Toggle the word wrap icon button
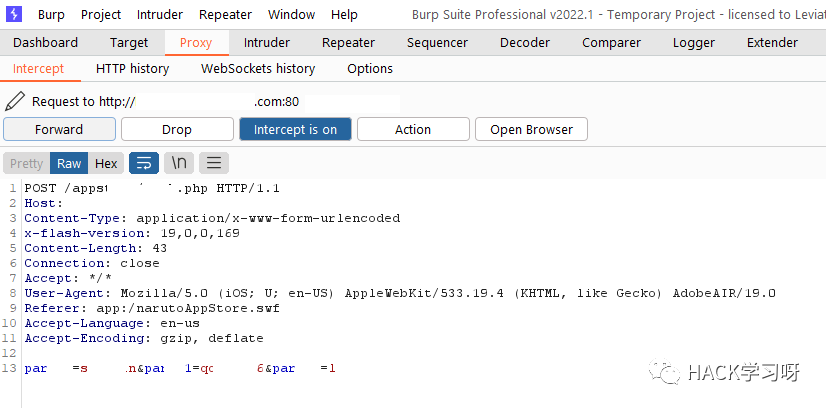Viewport: 826px width, 408px height. click(x=144, y=163)
